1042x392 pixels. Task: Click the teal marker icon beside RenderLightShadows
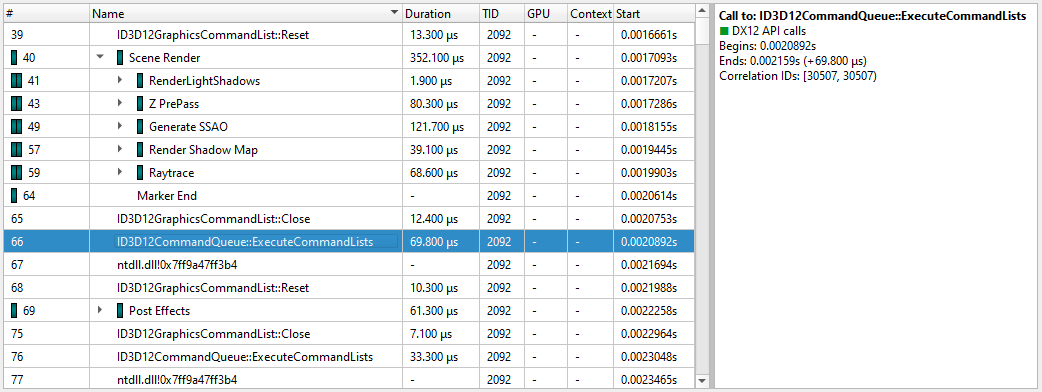pyautogui.click(x=140, y=81)
